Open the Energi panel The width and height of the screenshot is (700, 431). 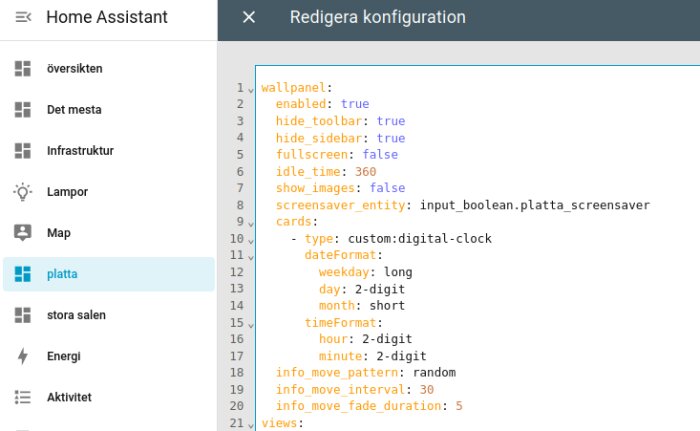108,356
